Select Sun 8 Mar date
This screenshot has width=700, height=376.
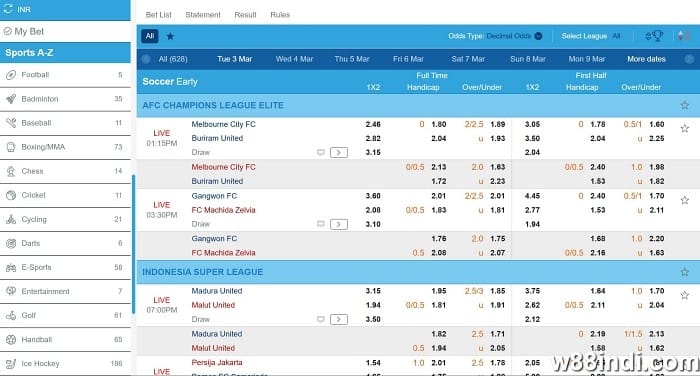(528, 59)
